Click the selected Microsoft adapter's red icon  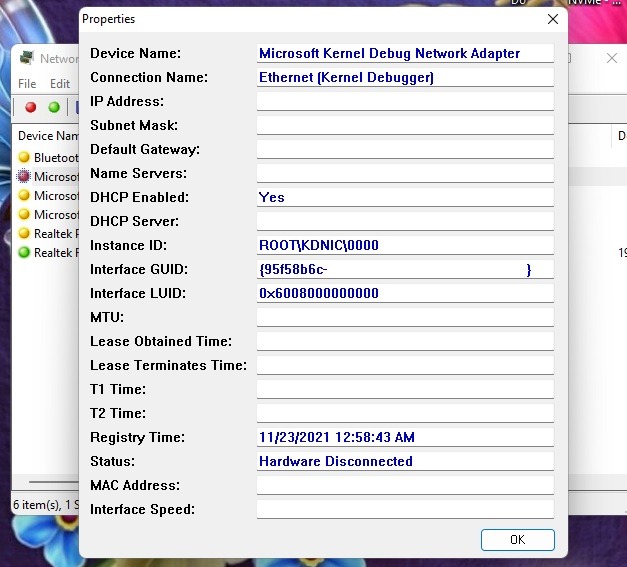[x=24, y=176]
